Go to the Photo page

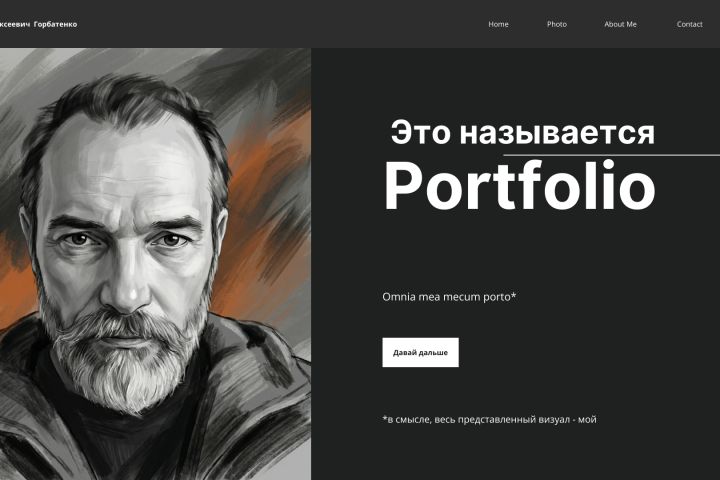point(557,24)
